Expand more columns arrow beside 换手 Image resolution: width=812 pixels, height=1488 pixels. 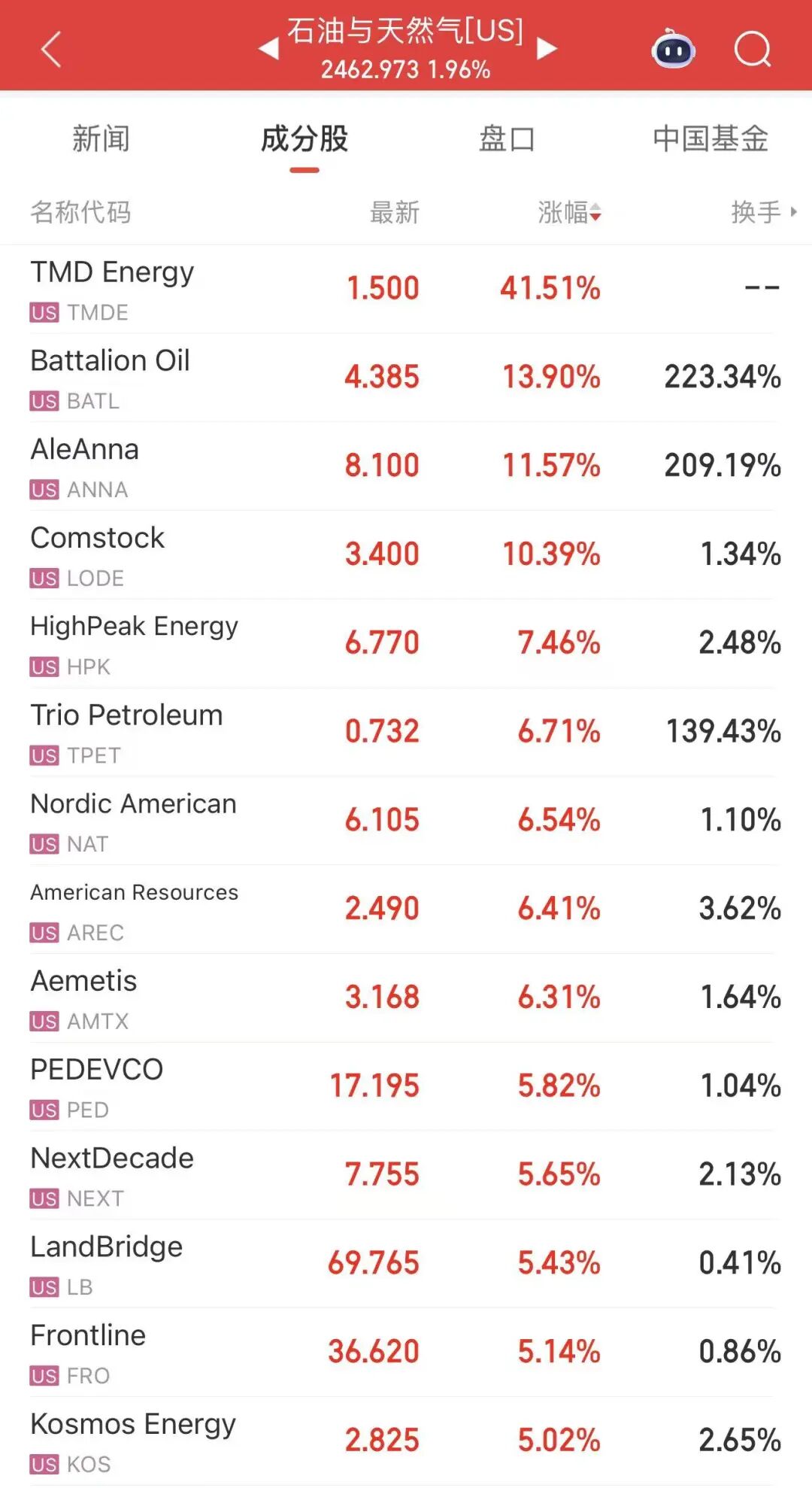794,212
